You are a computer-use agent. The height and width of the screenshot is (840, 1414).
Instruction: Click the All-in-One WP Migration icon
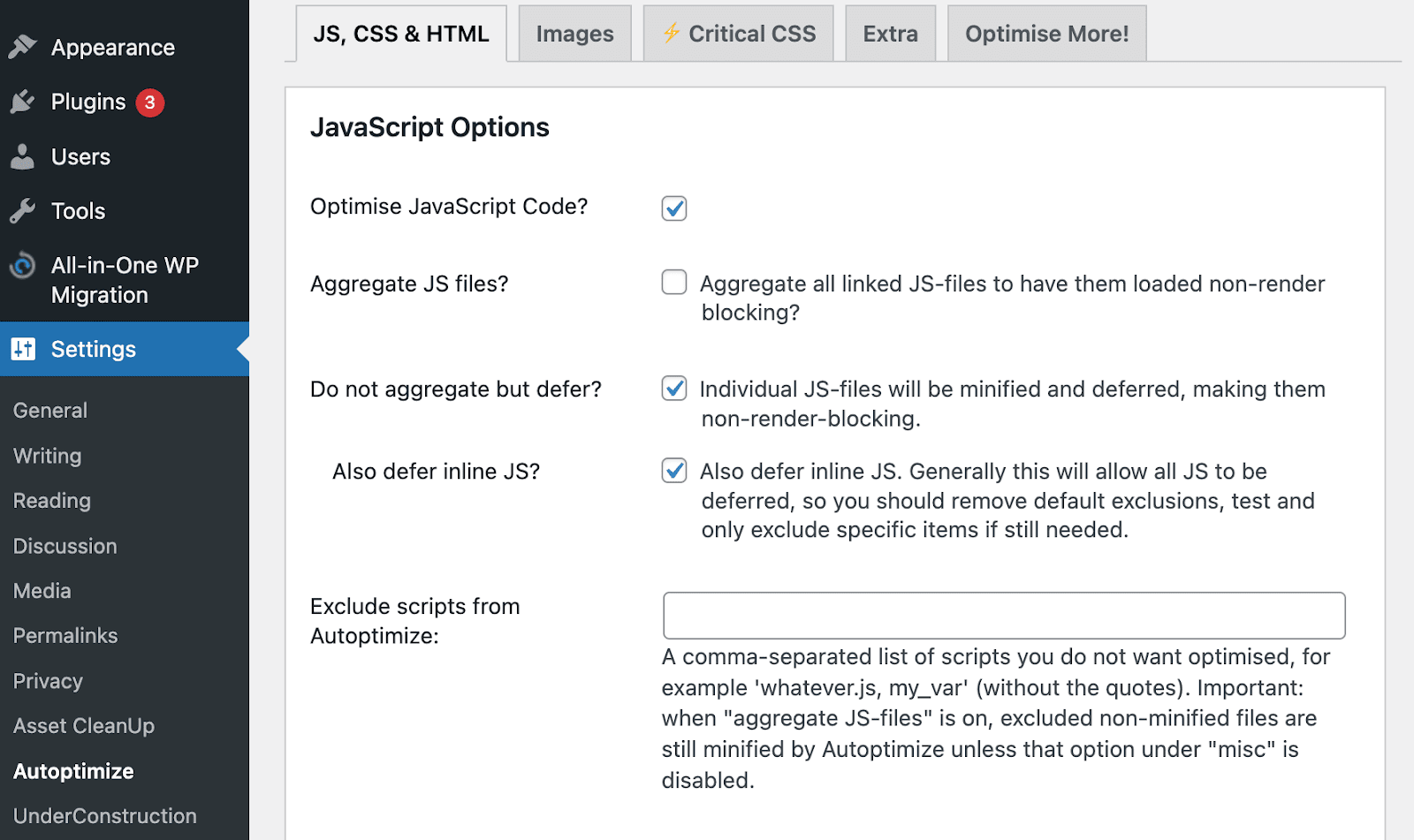point(23,266)
